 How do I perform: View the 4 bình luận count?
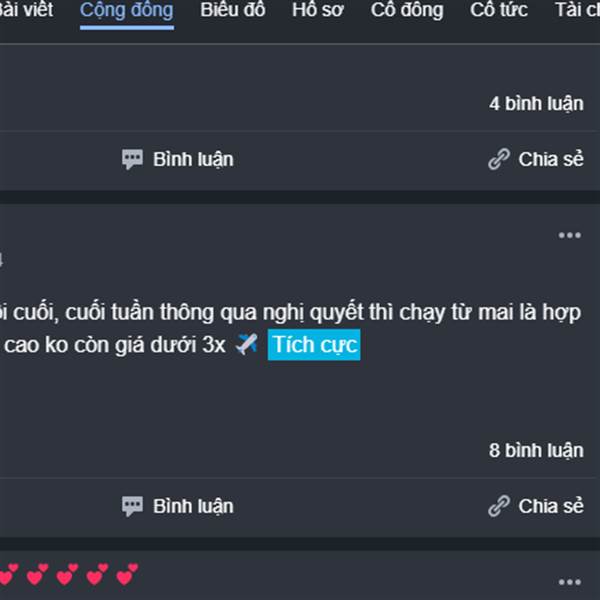coord(536,104)
